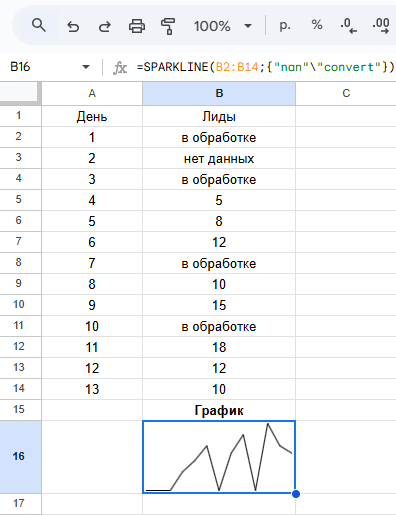This screenshot has height=515, width=396.
Task: Activate the paint format roller tool
Action: [x=168, y=26]
